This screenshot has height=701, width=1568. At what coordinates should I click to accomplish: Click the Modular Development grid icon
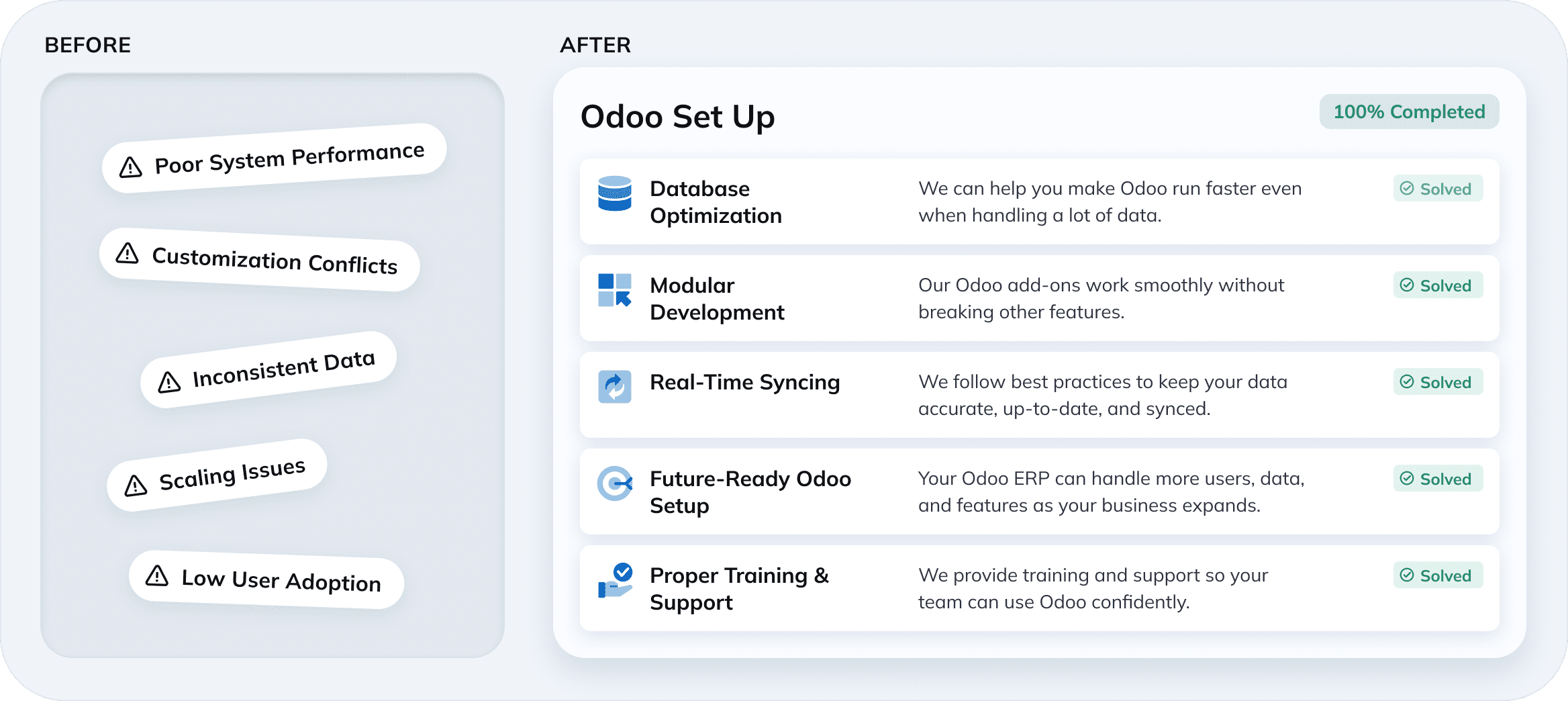614,290
